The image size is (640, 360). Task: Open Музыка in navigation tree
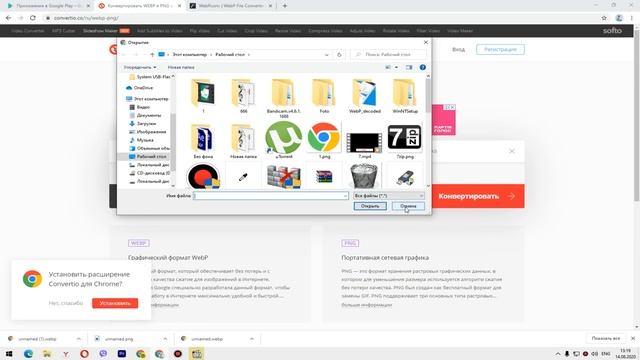(141, 140)
